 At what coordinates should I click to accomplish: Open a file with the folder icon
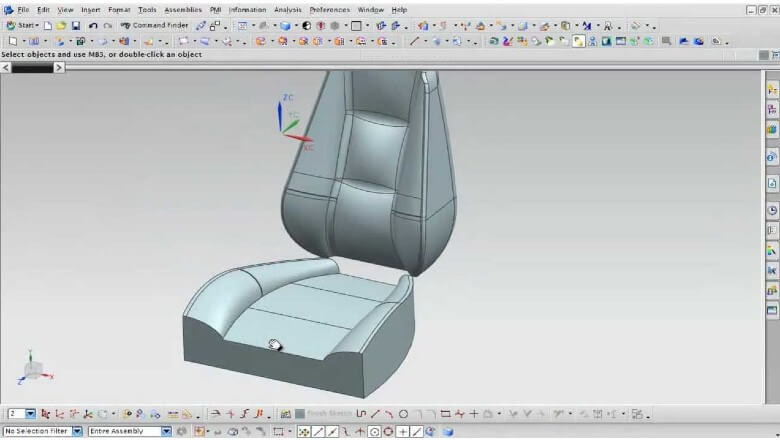pyautogui.click(x=60, y=25)
